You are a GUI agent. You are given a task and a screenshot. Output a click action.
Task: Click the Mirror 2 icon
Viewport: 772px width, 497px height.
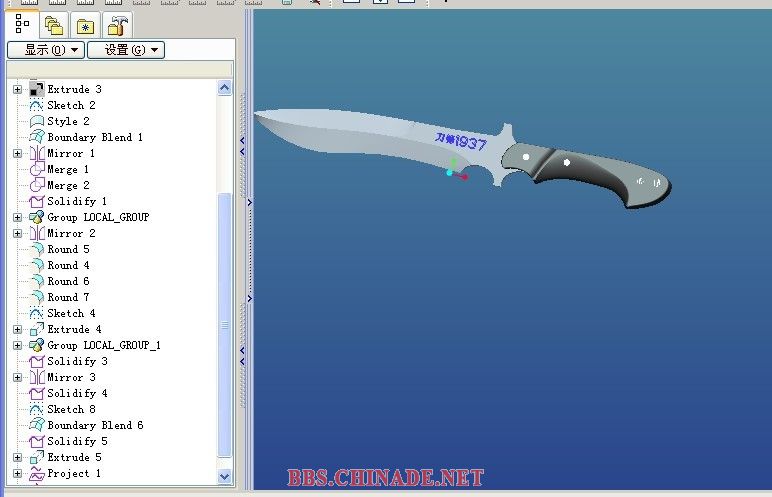[x=36, y=233]
